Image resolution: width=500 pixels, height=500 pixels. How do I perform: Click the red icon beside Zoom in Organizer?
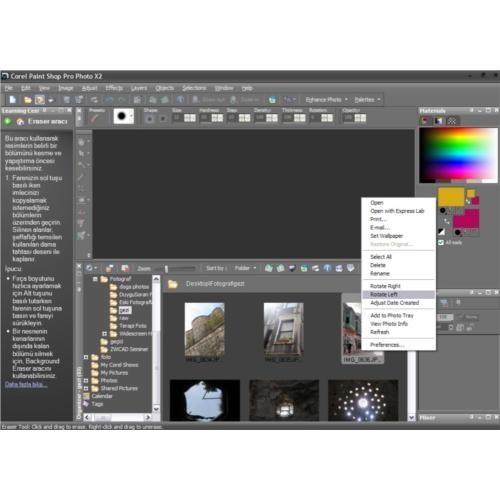[x=125, y=268]
